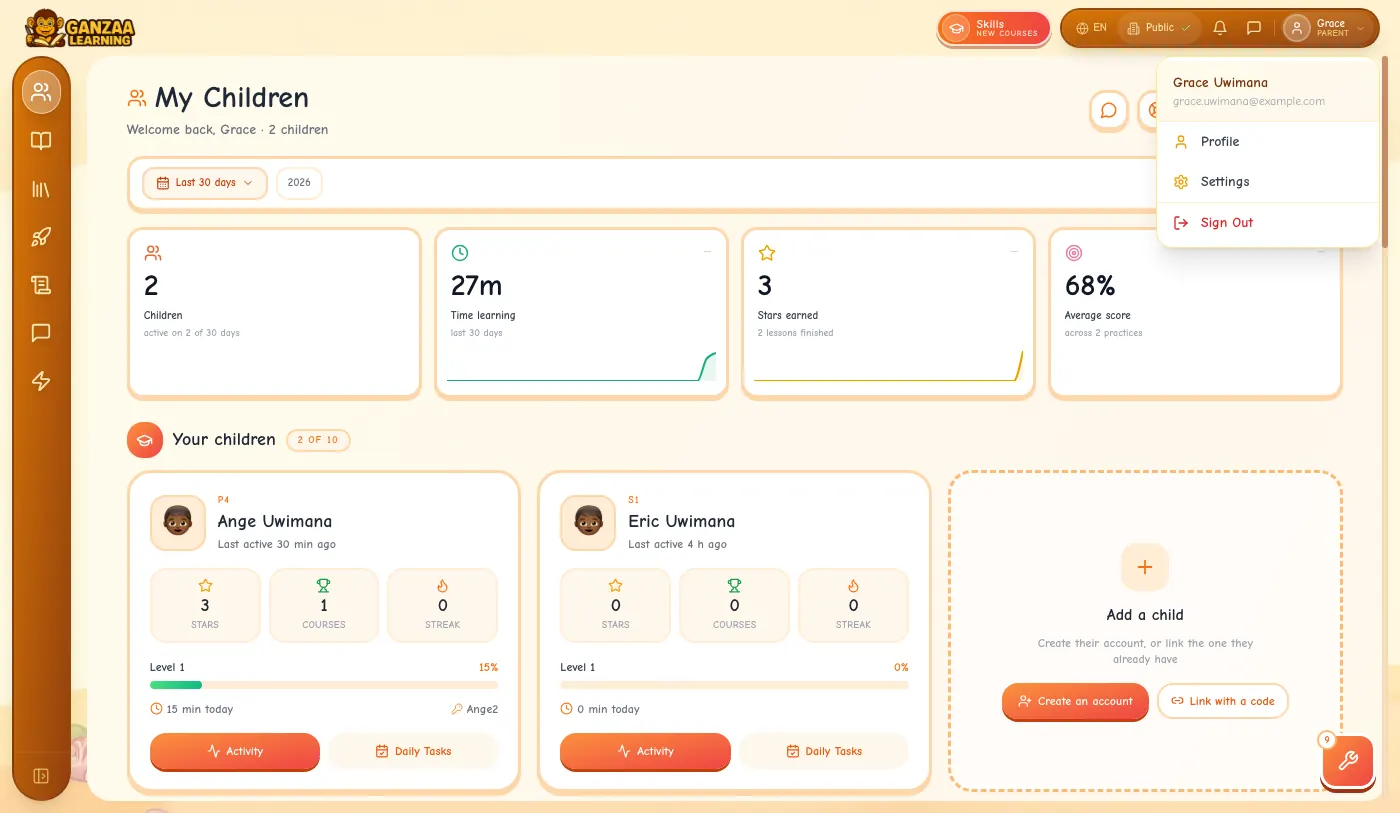Click the Ange2 key label

point(474,709)
